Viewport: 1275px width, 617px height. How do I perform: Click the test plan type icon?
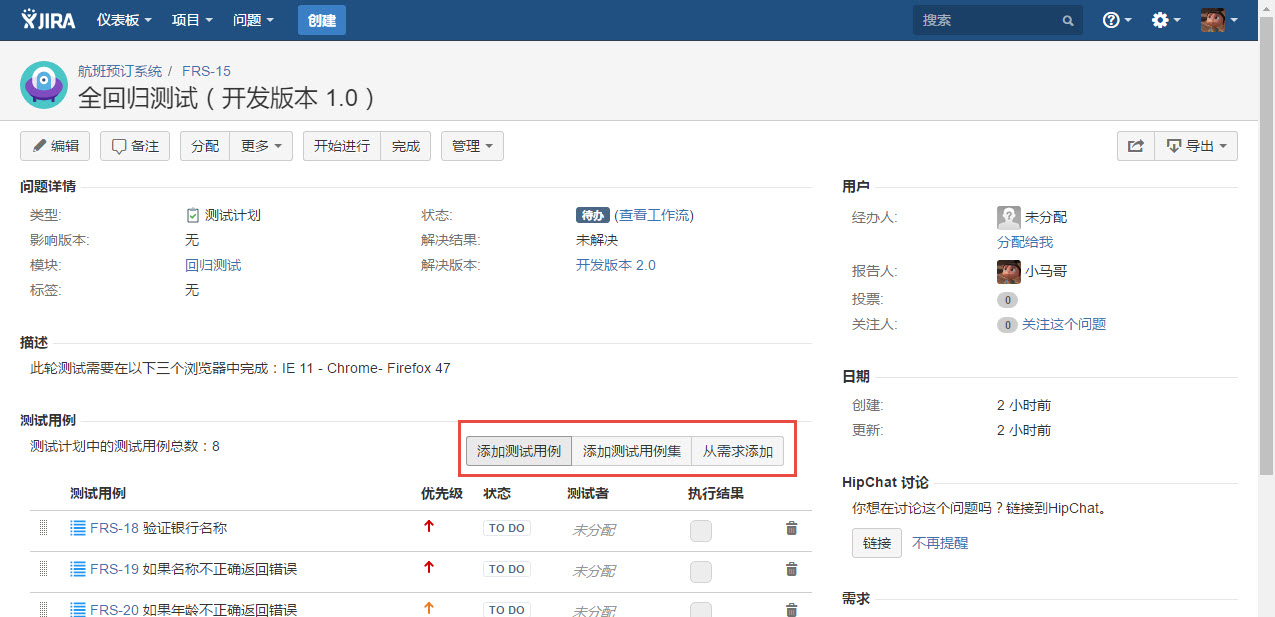[193, 215]
